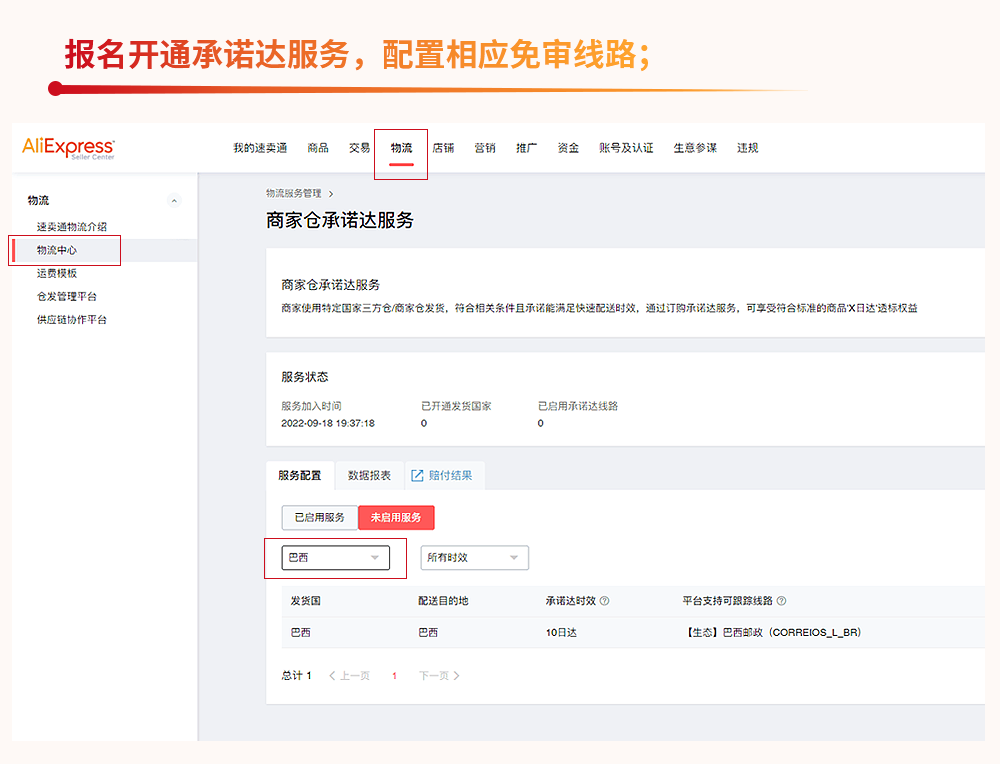Click the 服务加入时间 value 2022-09-18 19:37:18
Image resolution: width=1000 pixels, height=764 pixels.
(x=328, y=423)
